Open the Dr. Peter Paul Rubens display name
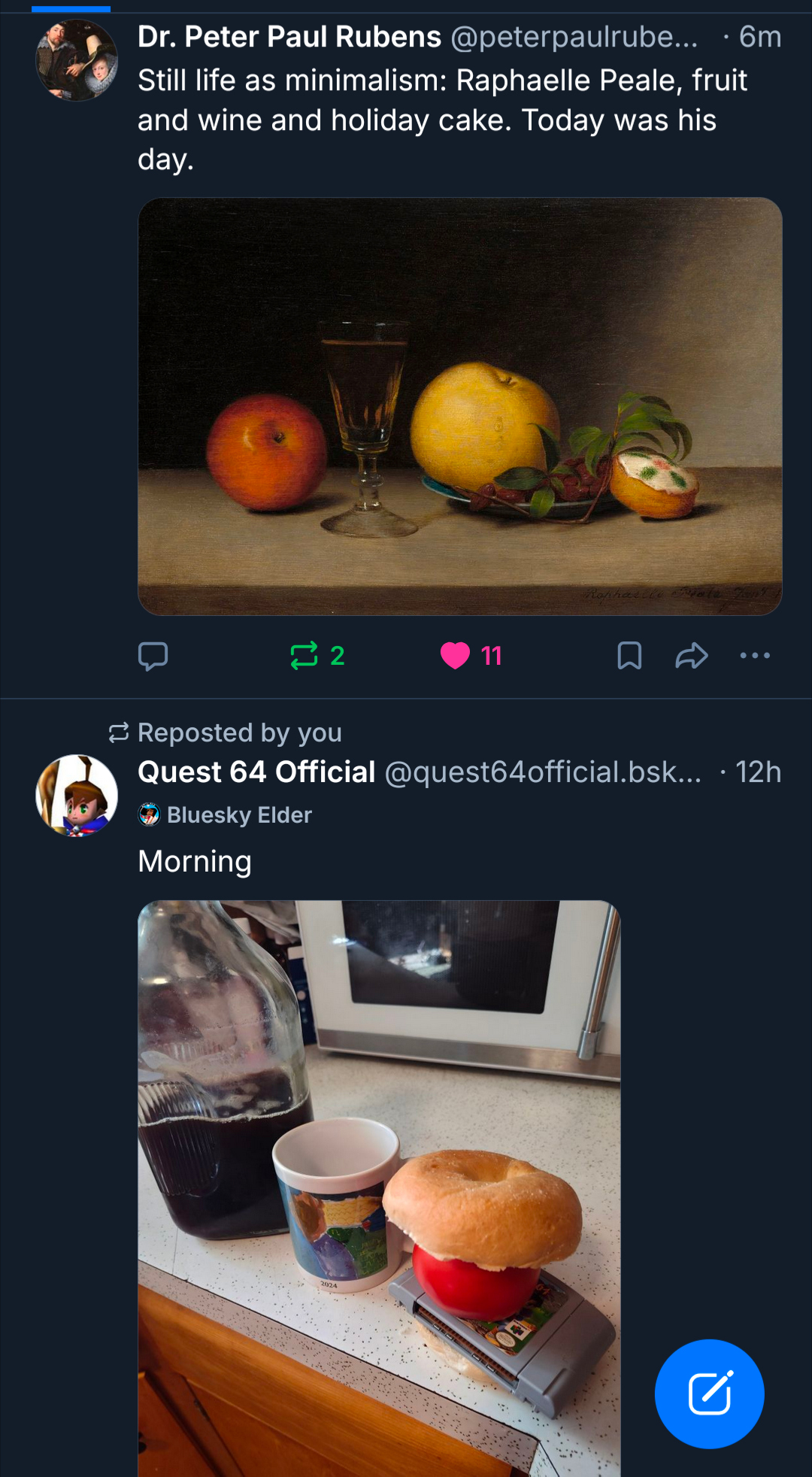812x1477 pixels. tap(289, 37)
